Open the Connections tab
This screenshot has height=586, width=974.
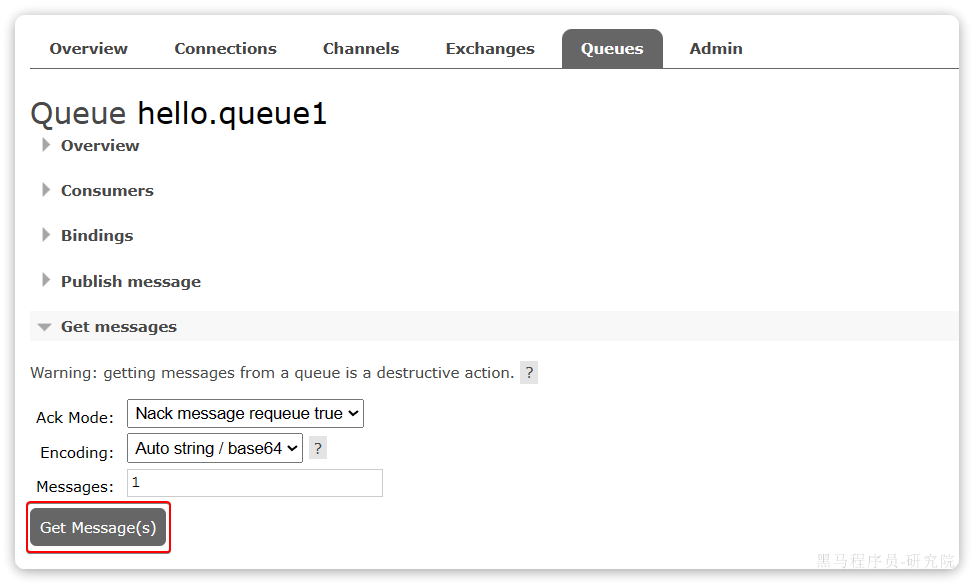(225, 49)
